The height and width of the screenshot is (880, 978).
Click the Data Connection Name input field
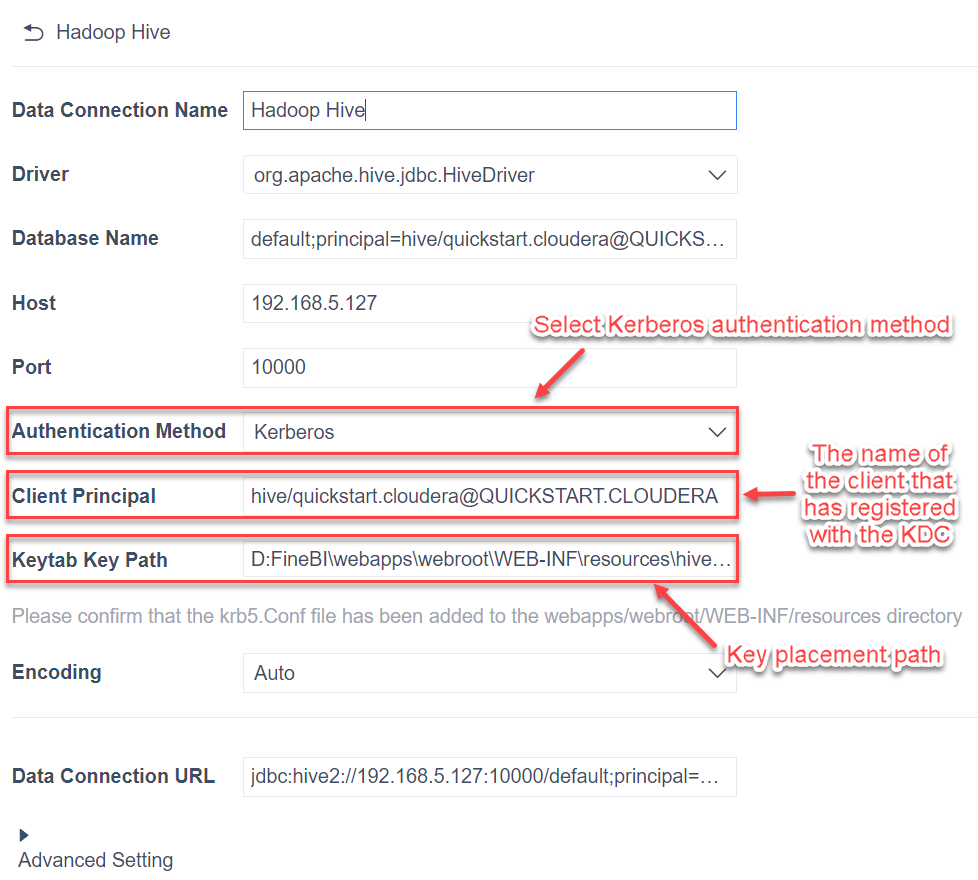[490, 110]
